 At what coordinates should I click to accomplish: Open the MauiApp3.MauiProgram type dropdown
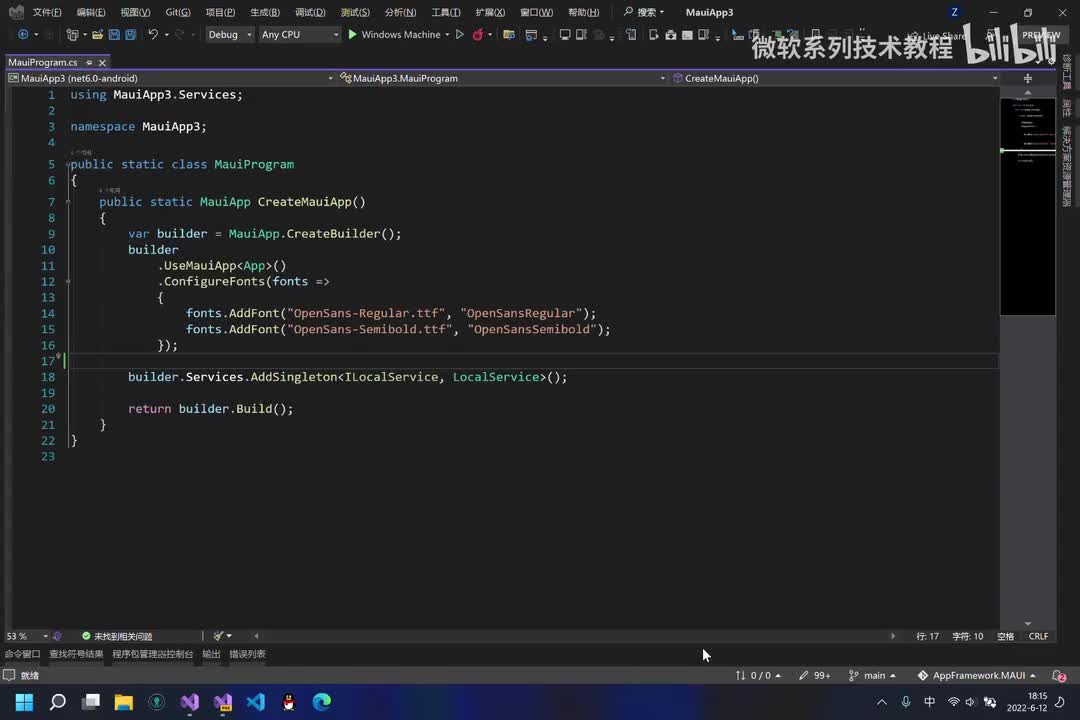503,79
